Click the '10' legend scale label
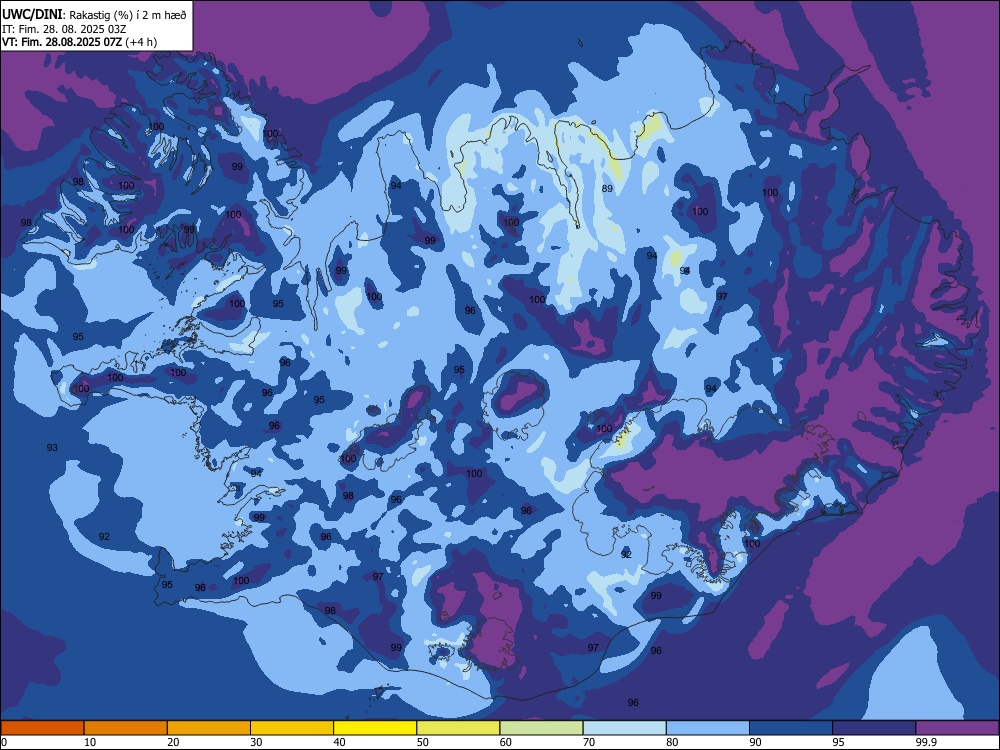 click(90, 742)
